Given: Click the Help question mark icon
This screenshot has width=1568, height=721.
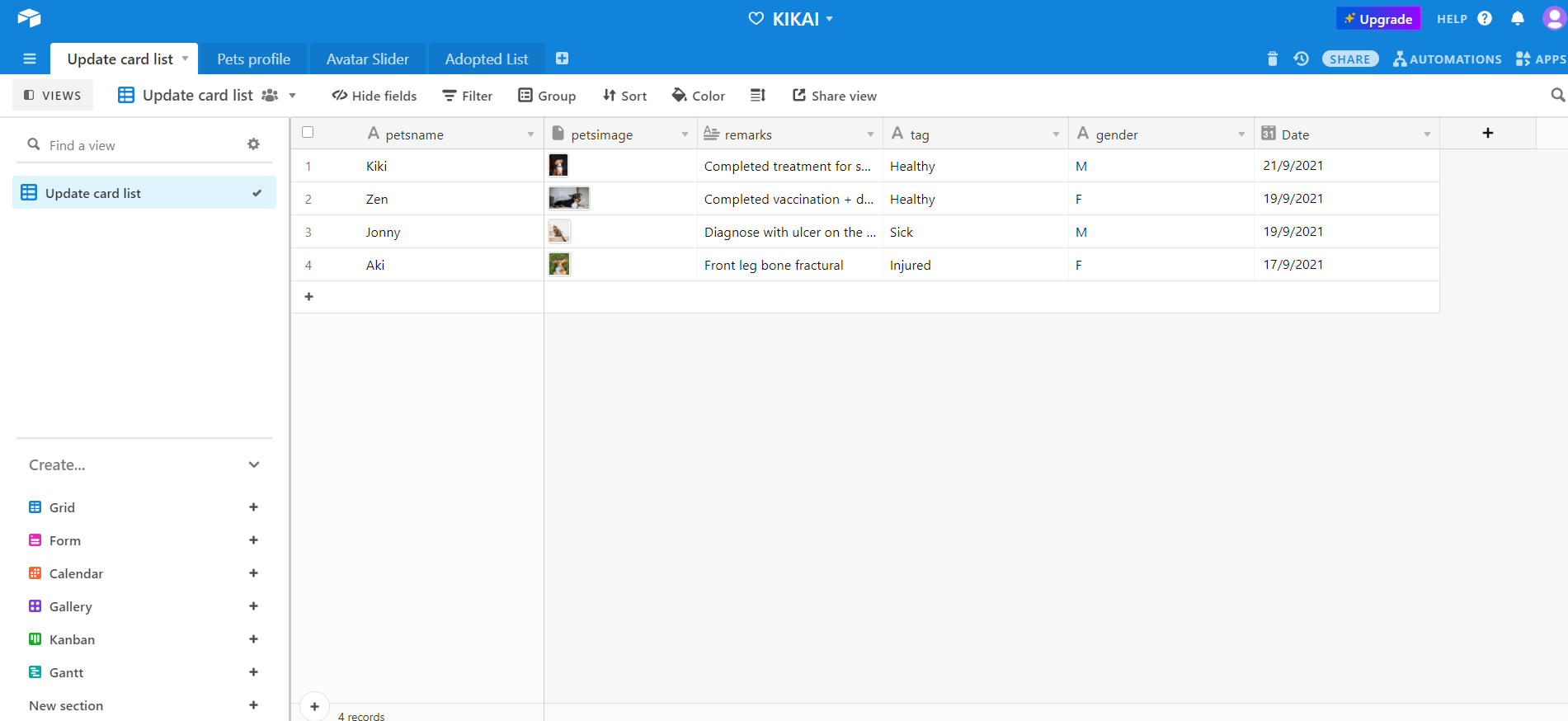Looking at the screenshot, I should 1485,18.
